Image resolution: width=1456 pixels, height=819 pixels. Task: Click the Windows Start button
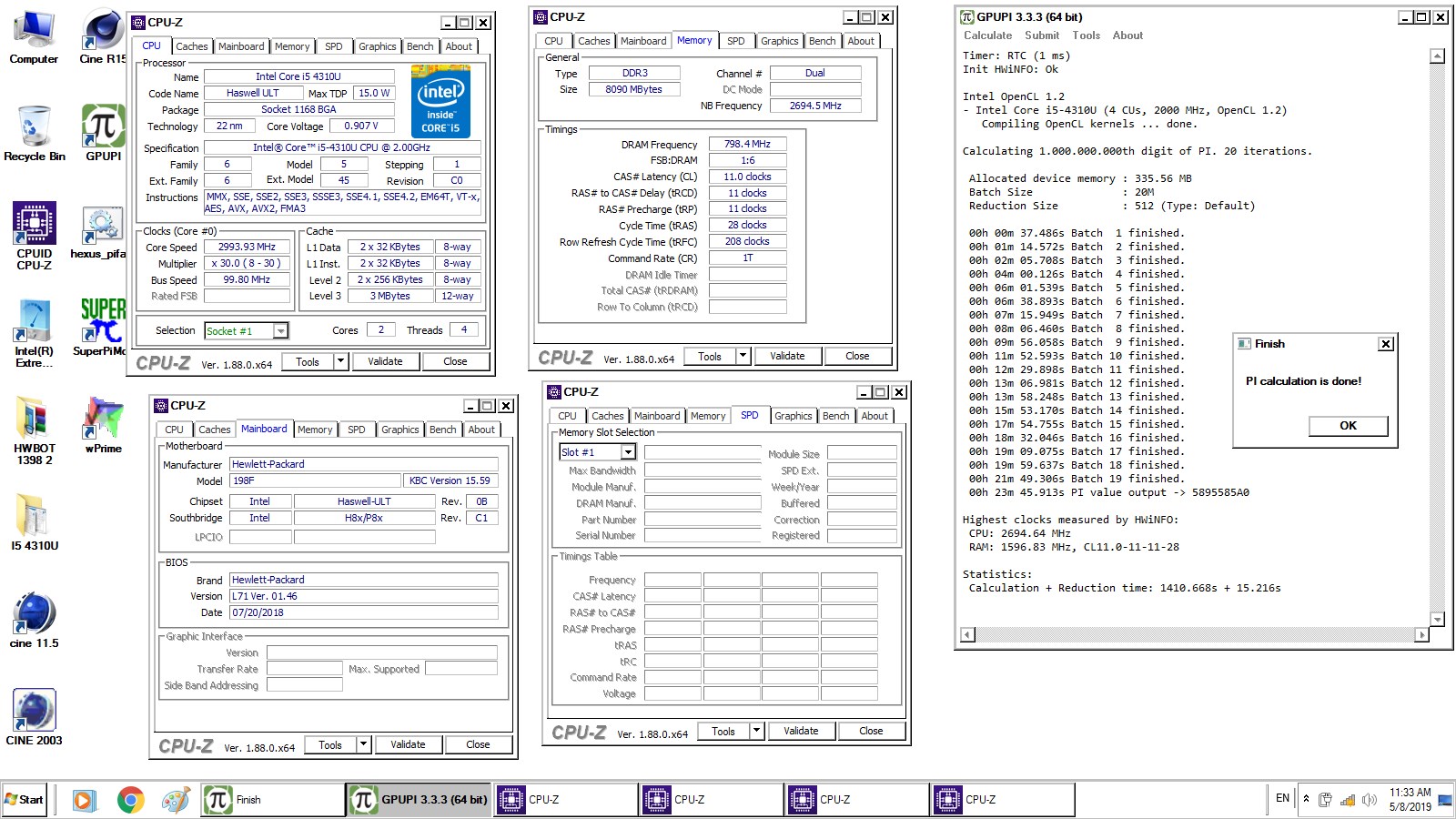pos(25,800)
